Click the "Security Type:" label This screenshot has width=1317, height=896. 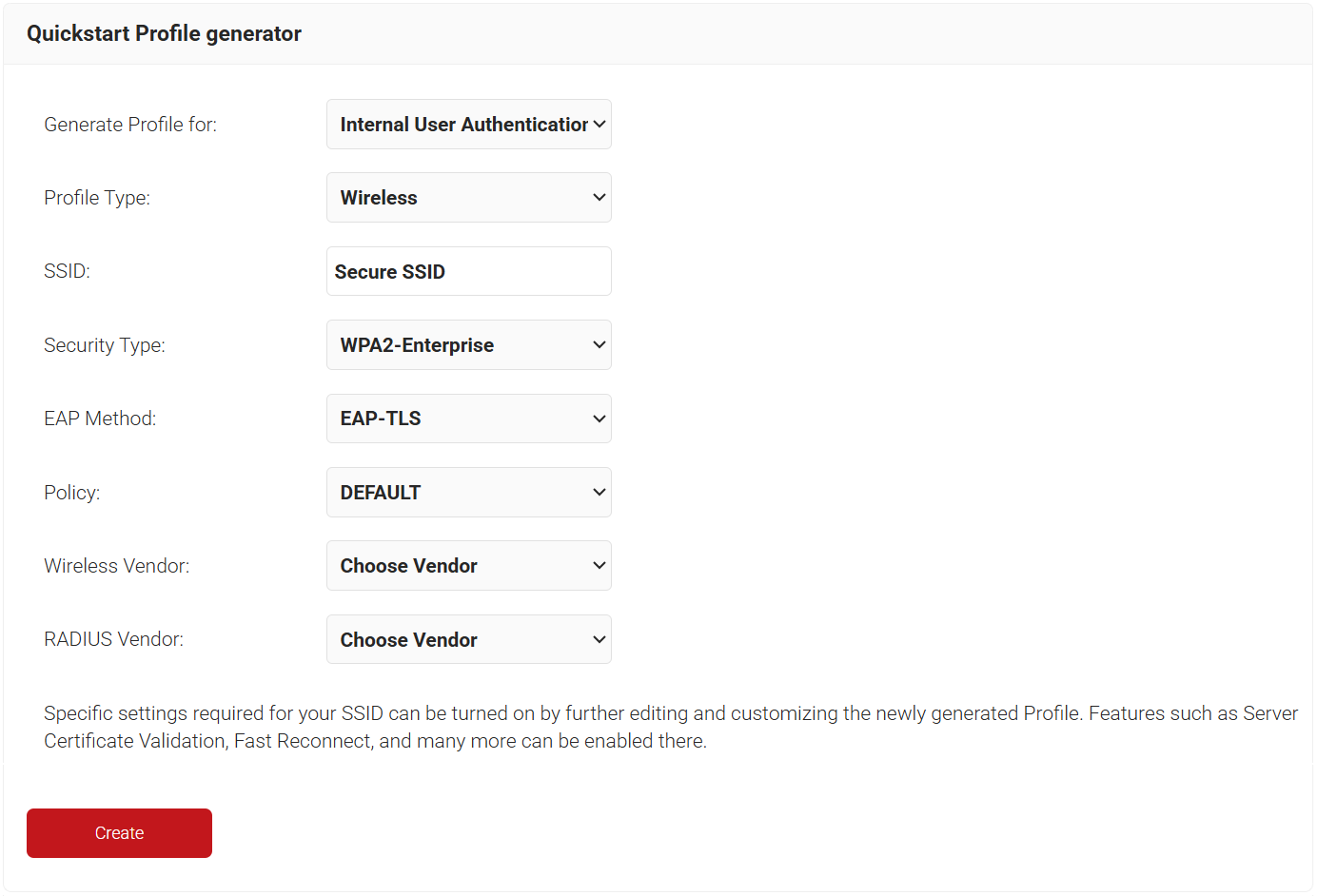tap(105, 345)
